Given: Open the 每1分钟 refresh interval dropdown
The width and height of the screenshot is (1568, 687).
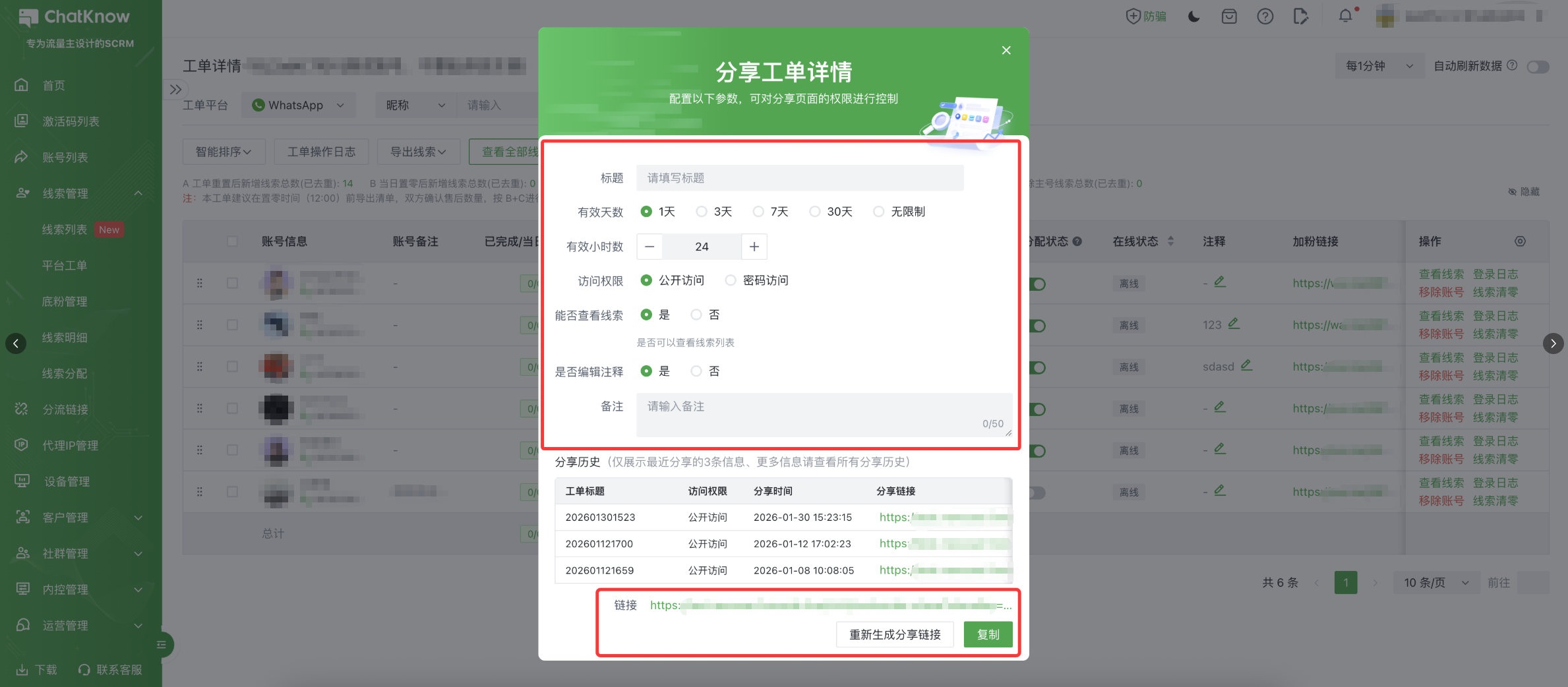Looking at the screenshot, I should click(1379, 66).
